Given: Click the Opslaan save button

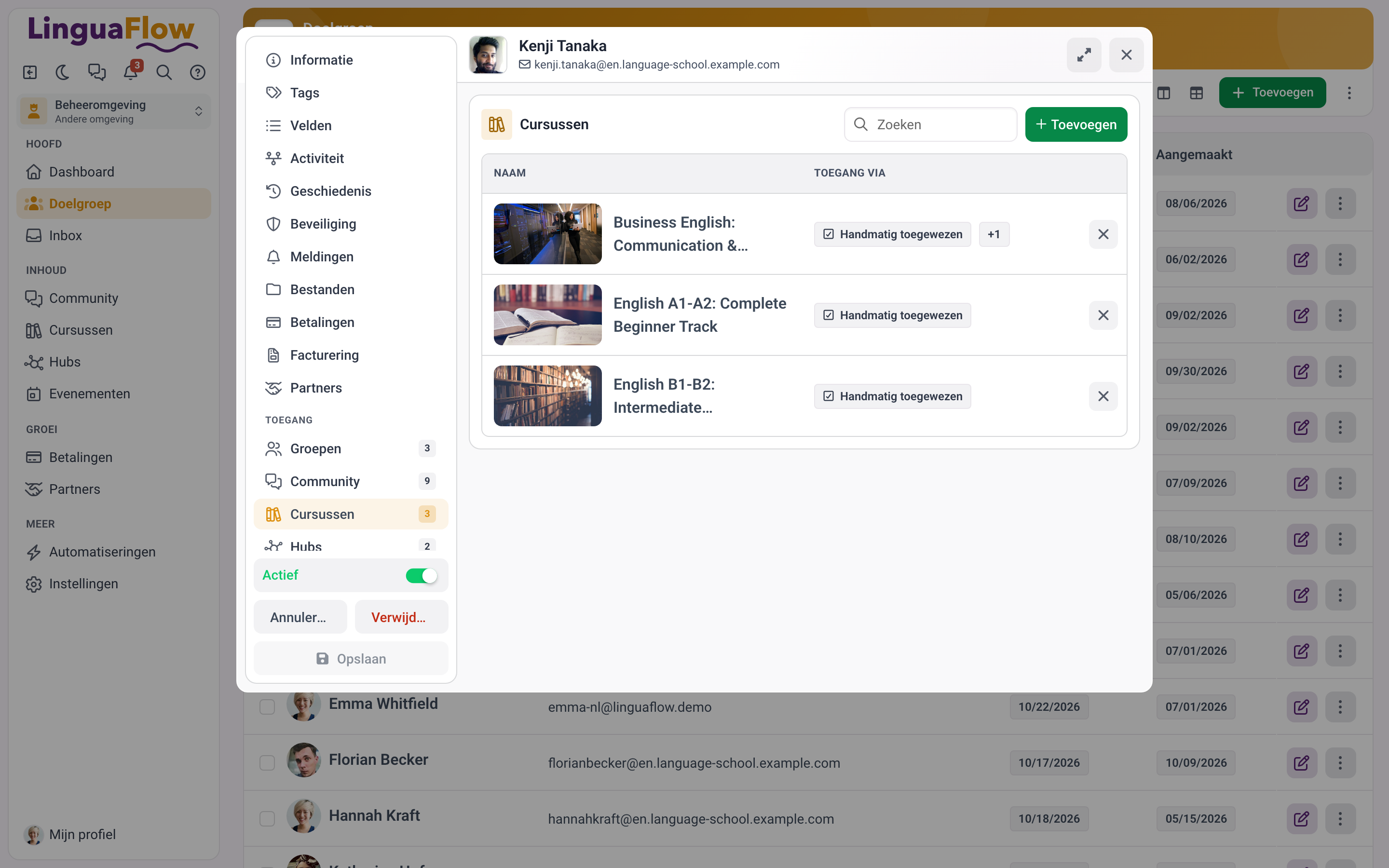Looking at the screenshot, I should tap(351, 658).
